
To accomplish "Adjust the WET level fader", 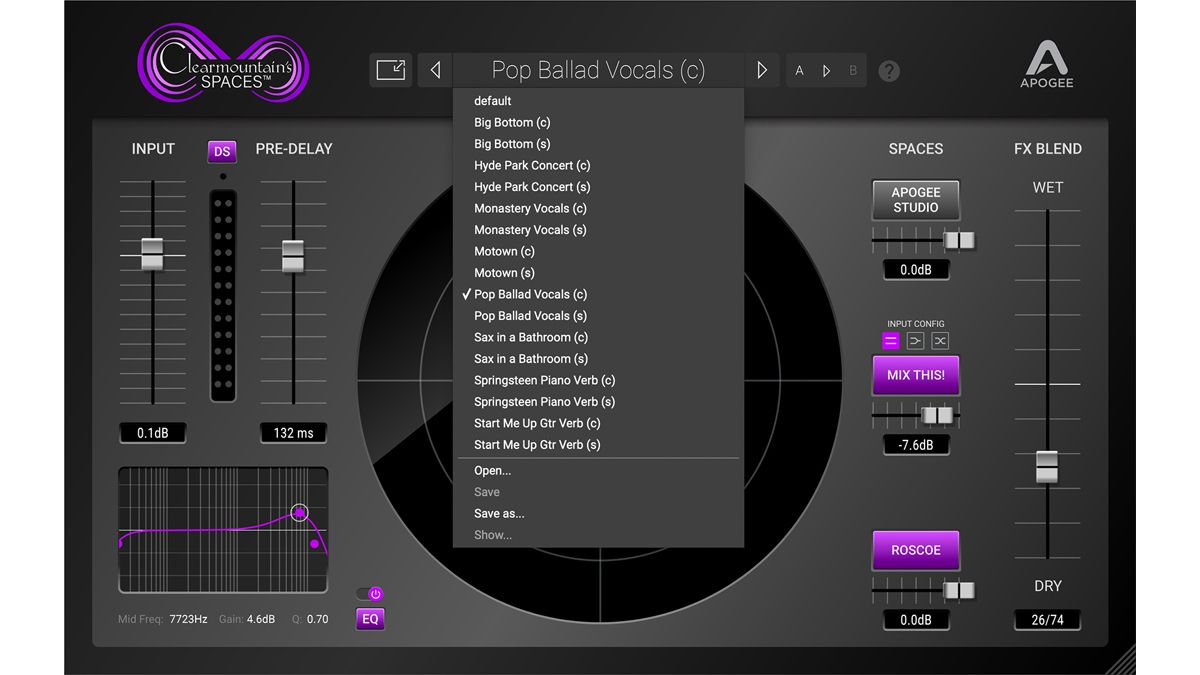I will click(1047, 466).
